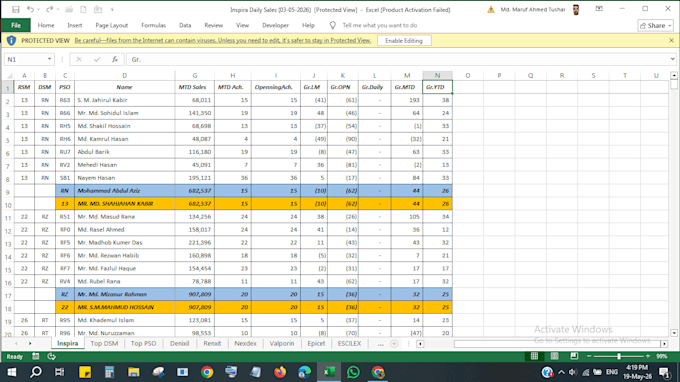This screenshot has width=680, height=382.
Task: Click the zoom slider handle
Action: [619, 356]
